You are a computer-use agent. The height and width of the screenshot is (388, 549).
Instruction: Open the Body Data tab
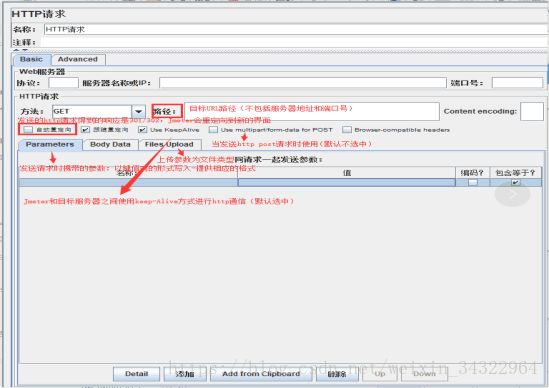(110, 145)
